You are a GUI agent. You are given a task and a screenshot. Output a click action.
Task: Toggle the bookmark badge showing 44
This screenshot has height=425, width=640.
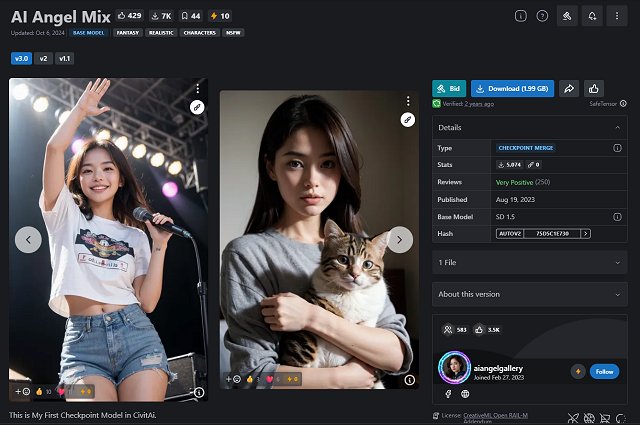(190, 16)
